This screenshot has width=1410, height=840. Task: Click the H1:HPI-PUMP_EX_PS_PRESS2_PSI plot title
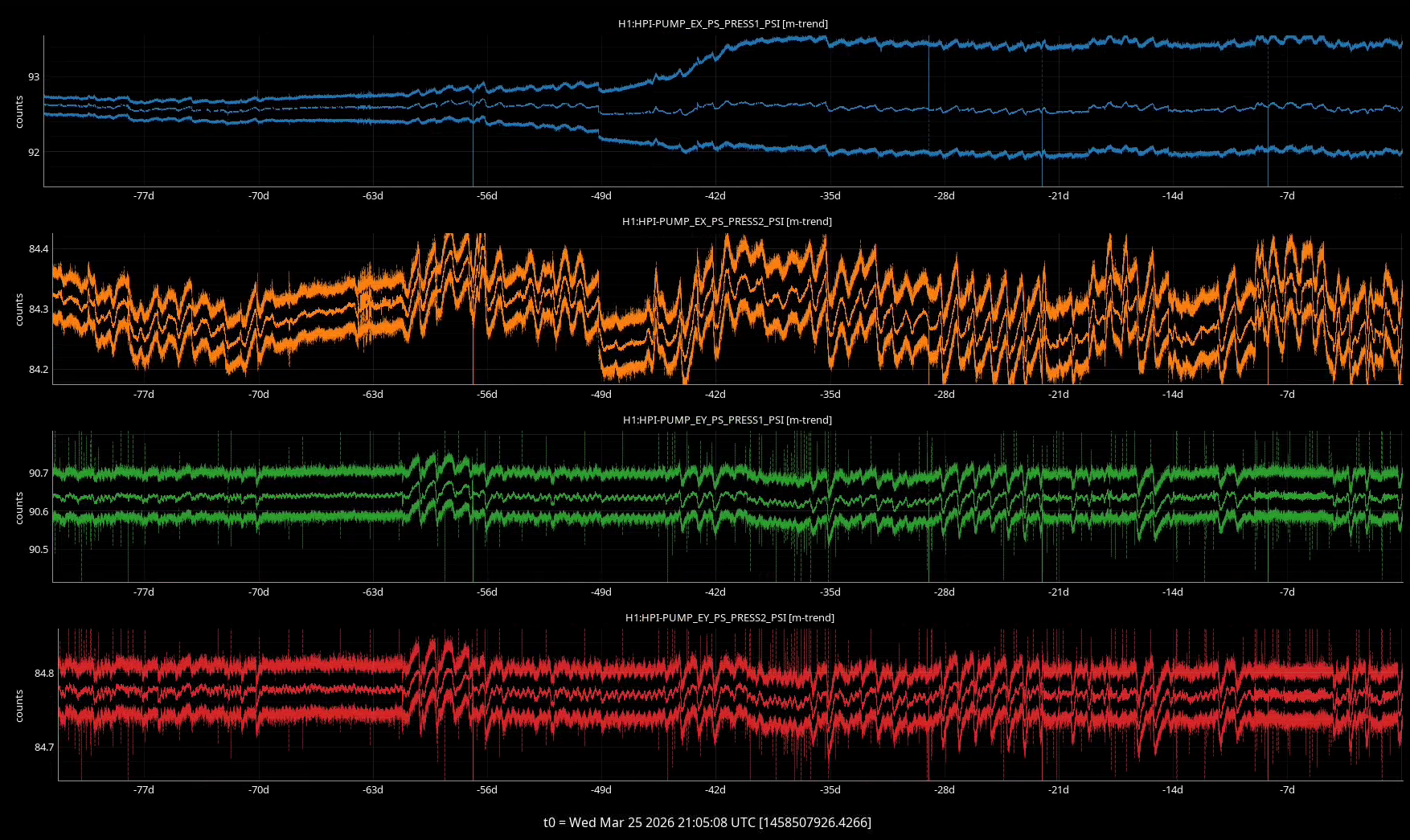(727, 222)
